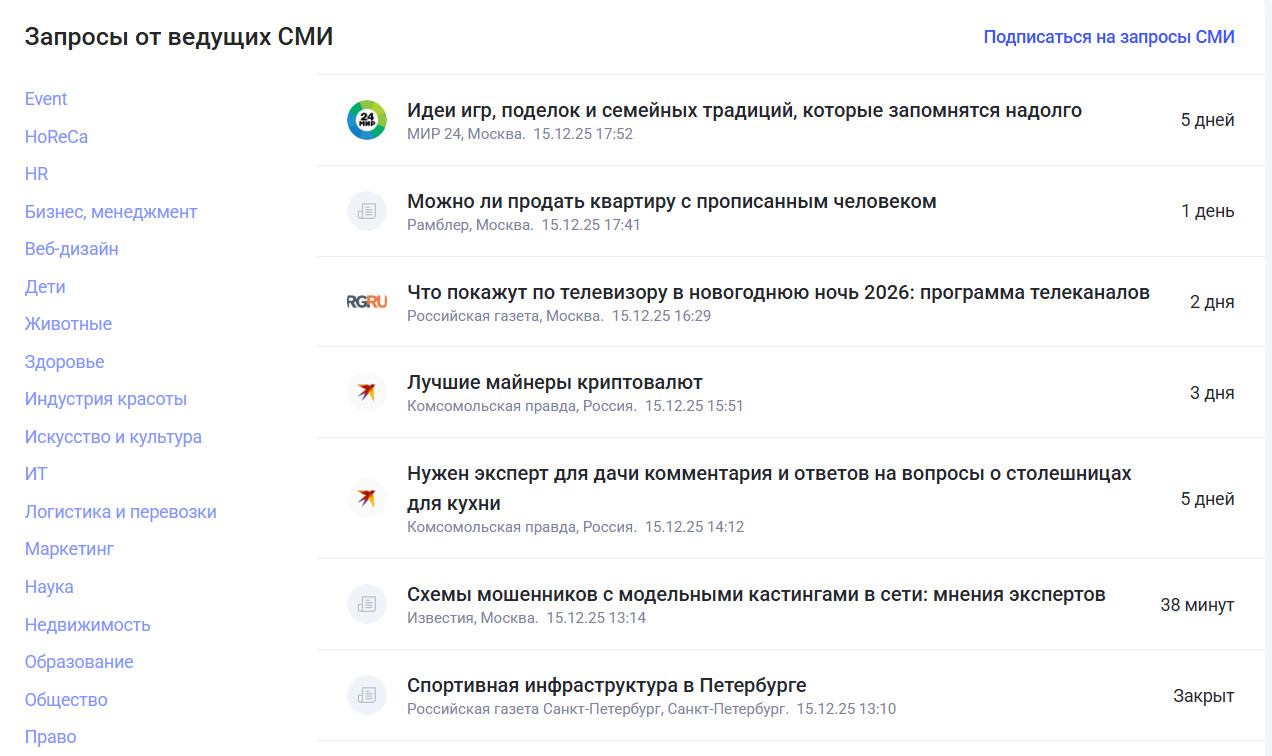Screen dimensions: 1272x756
Task: Select the 'Наука' category
Action: (x=49, y=587)
